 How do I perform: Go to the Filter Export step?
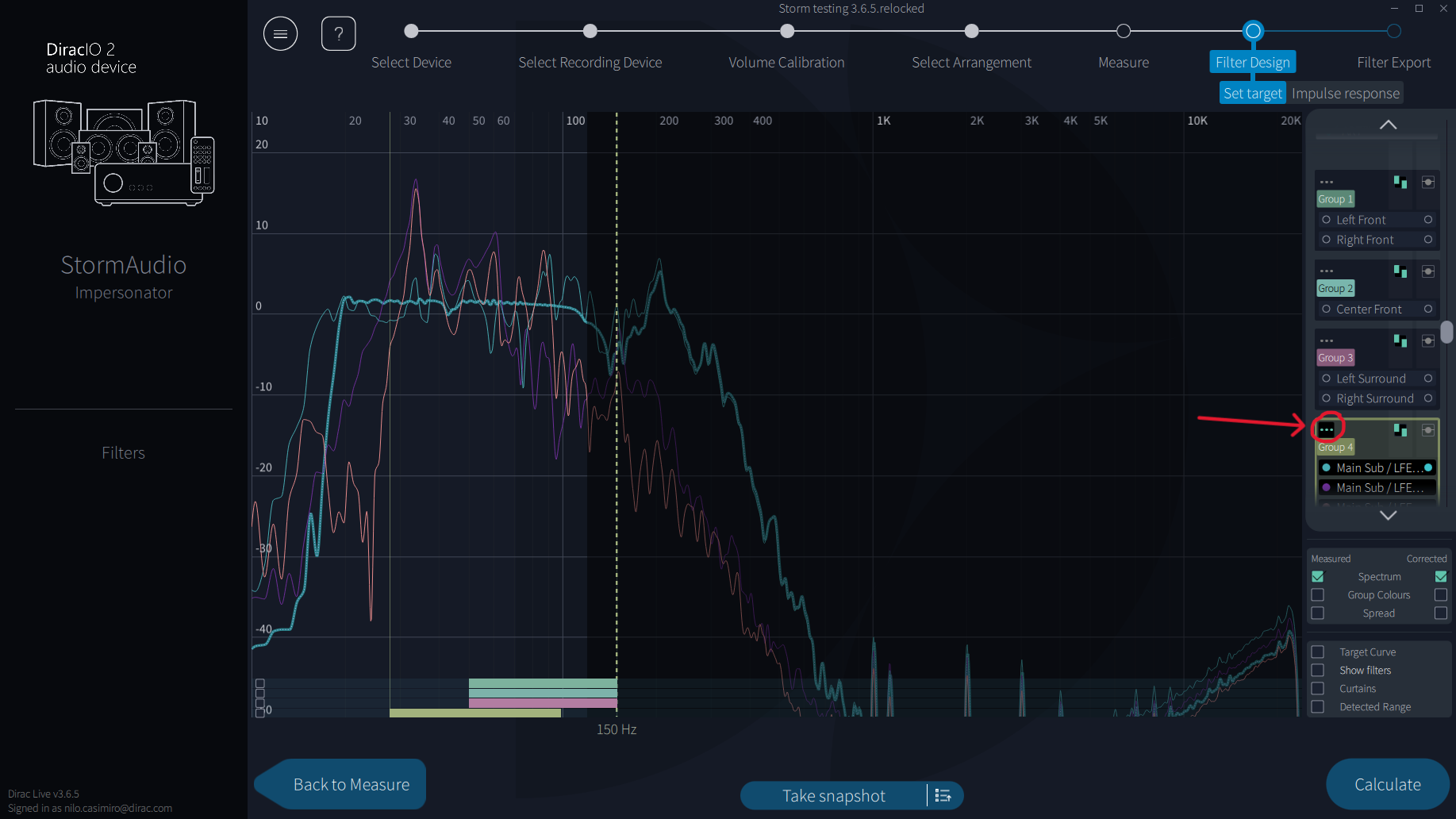tap(1393, 62)
